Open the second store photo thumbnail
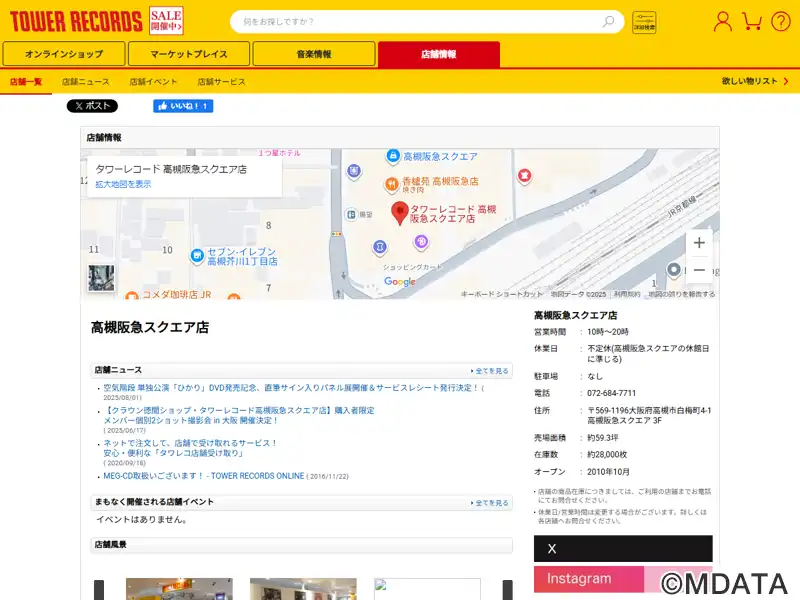The image size is (800, 600). 303,589
